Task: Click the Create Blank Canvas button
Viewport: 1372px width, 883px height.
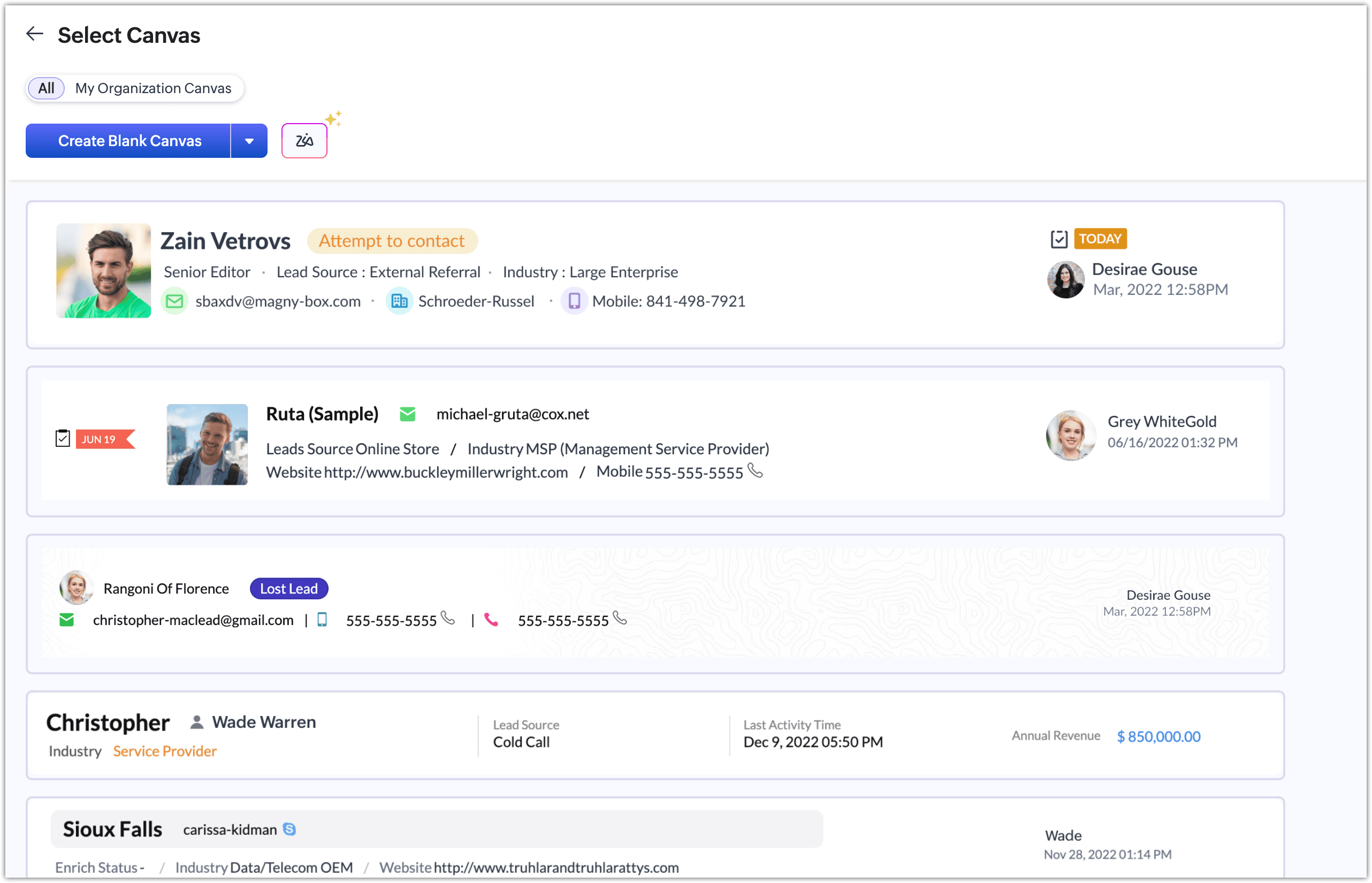Action: 129,141
